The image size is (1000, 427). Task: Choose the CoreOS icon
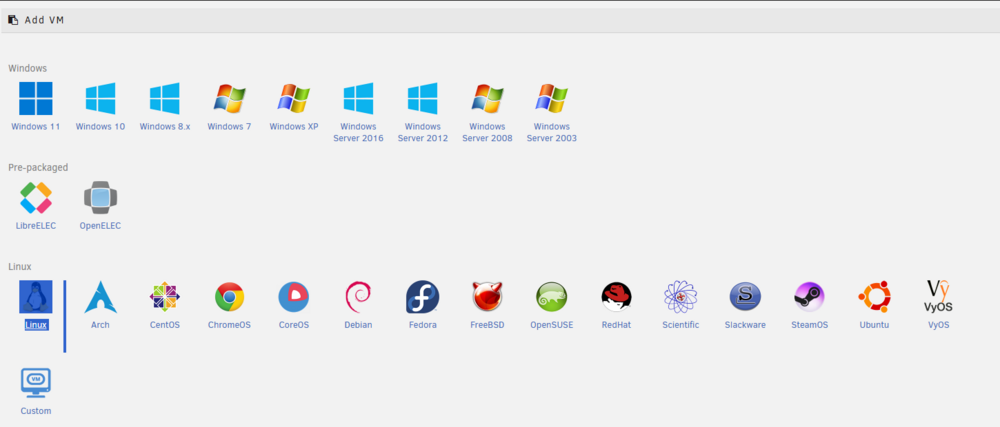pos(293,297)
